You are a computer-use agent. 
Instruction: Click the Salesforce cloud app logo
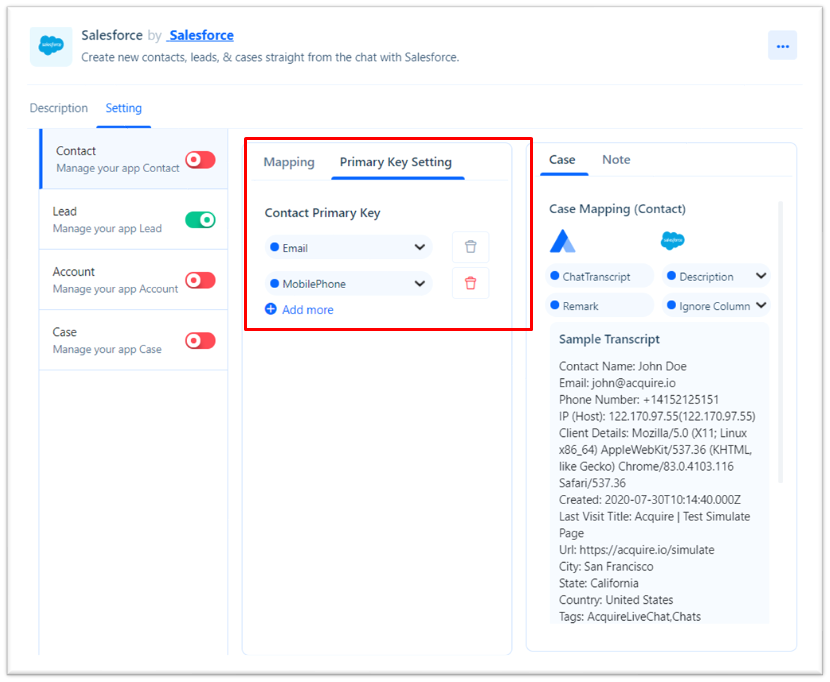tap(51, 47)
